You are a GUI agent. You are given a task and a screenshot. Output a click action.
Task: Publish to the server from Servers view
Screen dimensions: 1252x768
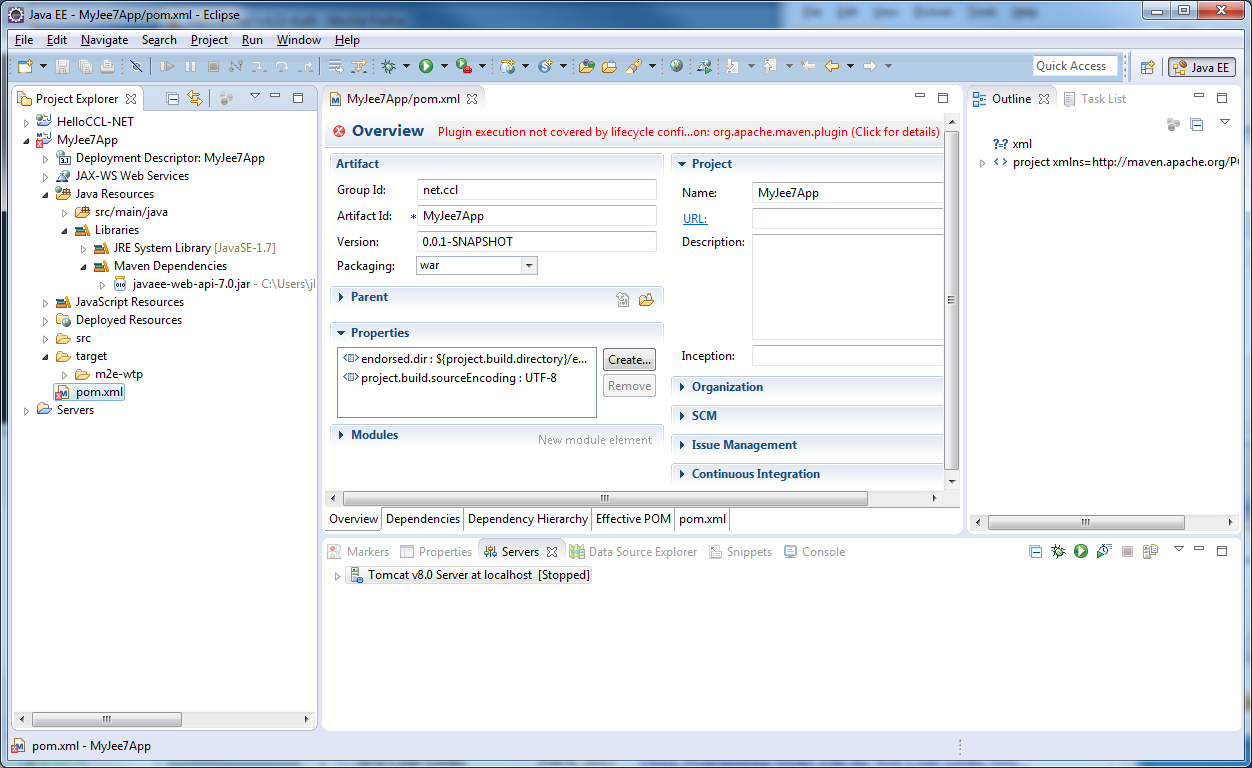pos(1151,551)
